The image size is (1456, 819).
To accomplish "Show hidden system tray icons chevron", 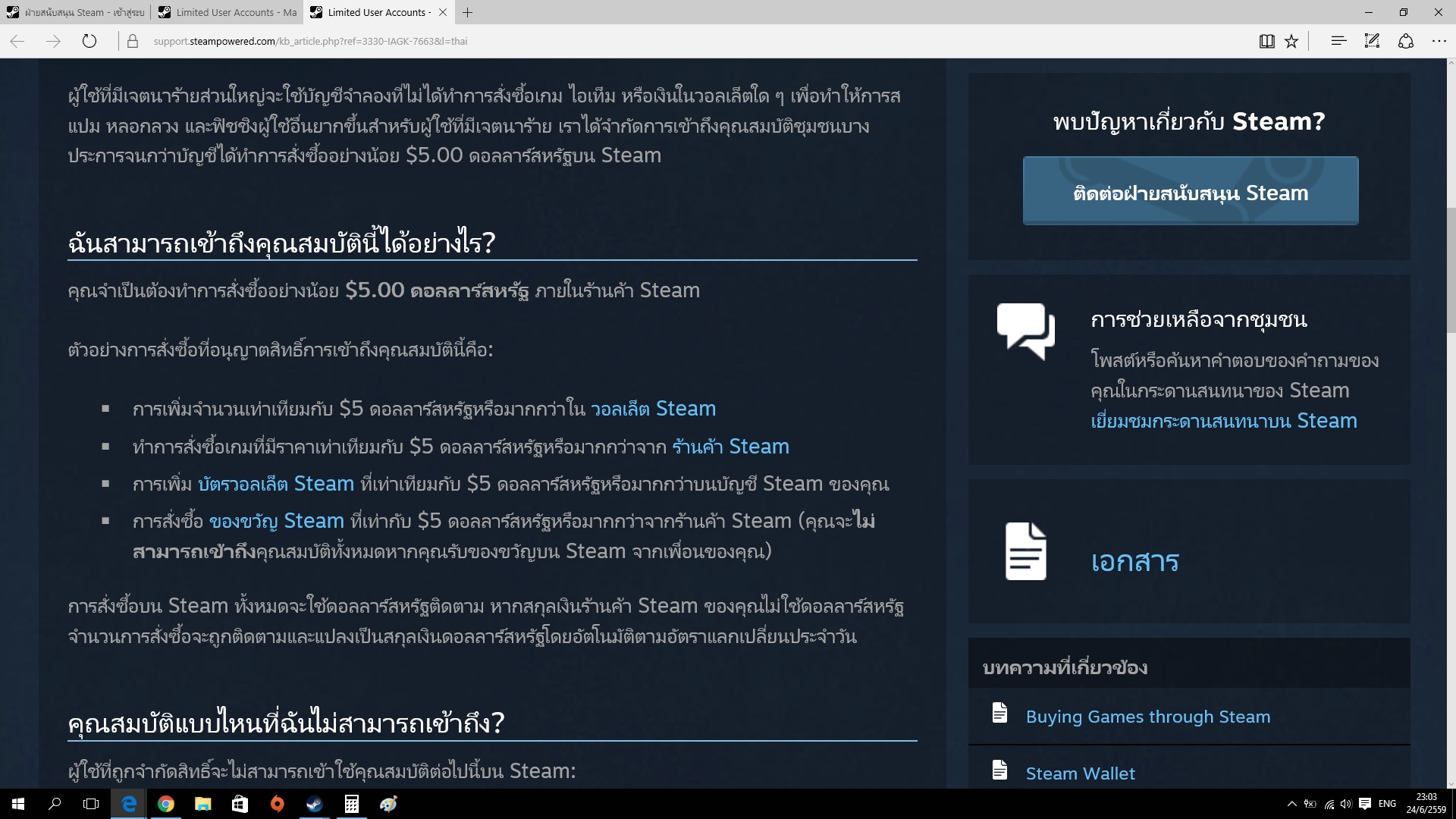I will click(1291, 804).
